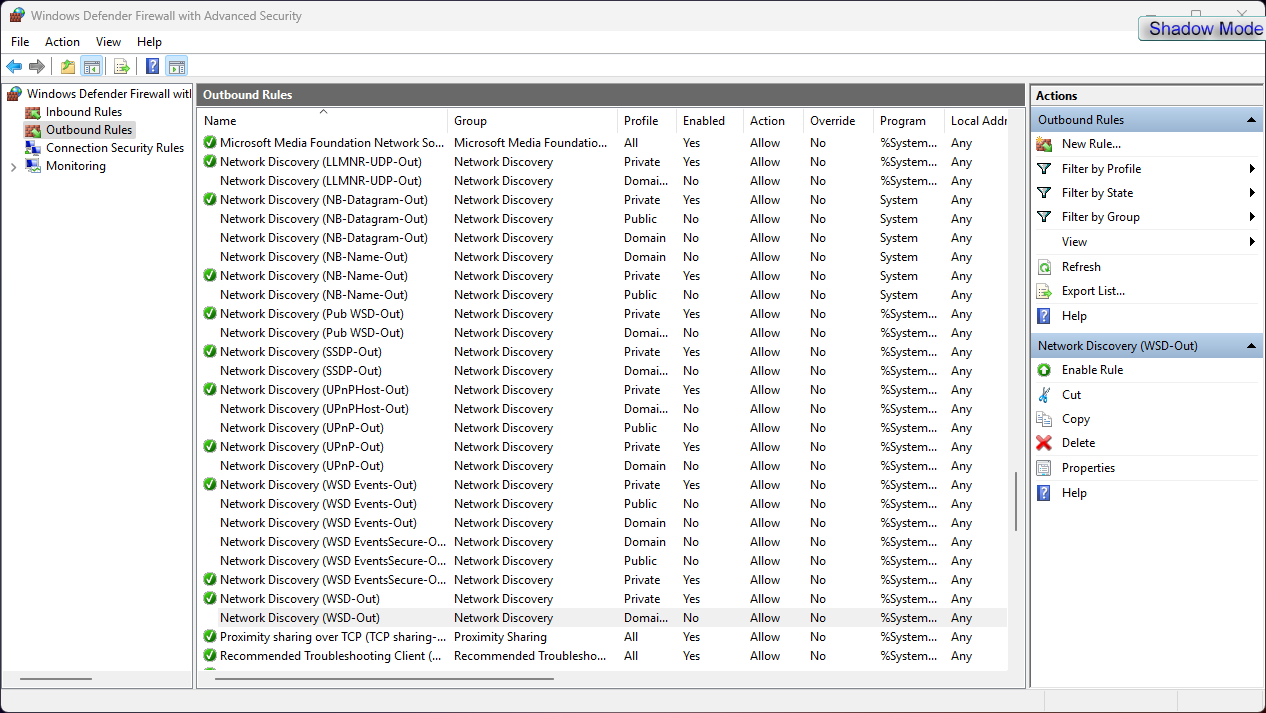The width and height of the screenshot is (1266, 713).
Task: Click the New Rule icon in Actions pane
Action: 1044,144
